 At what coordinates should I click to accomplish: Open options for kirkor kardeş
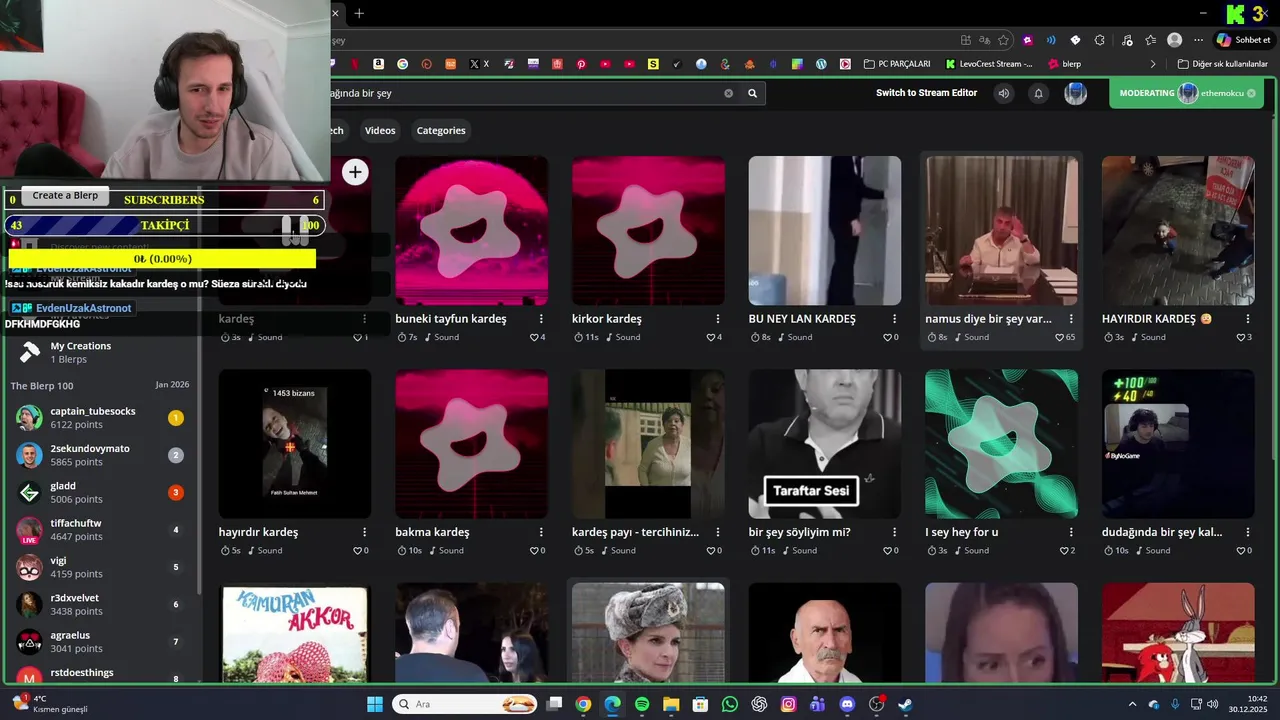718,319
